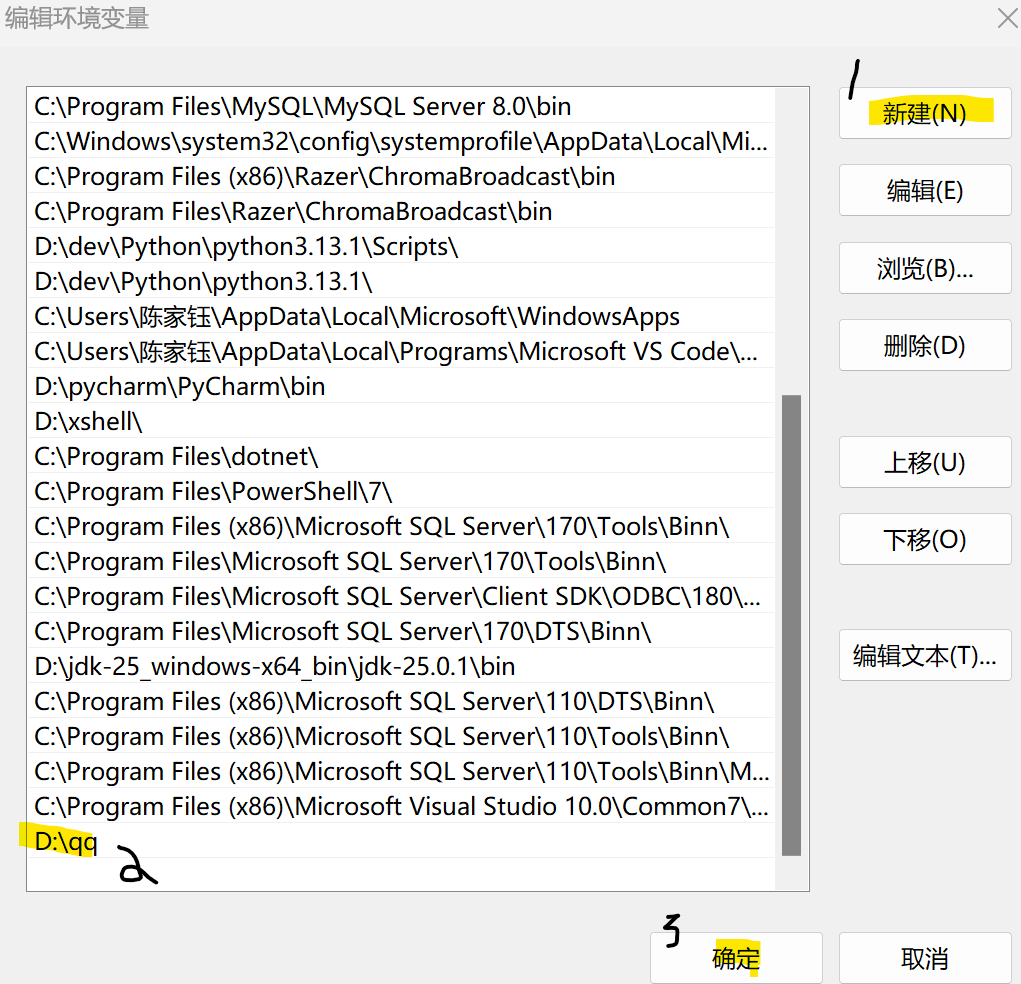Image resolution: width=1021 pixels, height=984 pixels.
Task: Select the C:\Windows\system32\config\systemprofile entry
Action: click(400, 141)
